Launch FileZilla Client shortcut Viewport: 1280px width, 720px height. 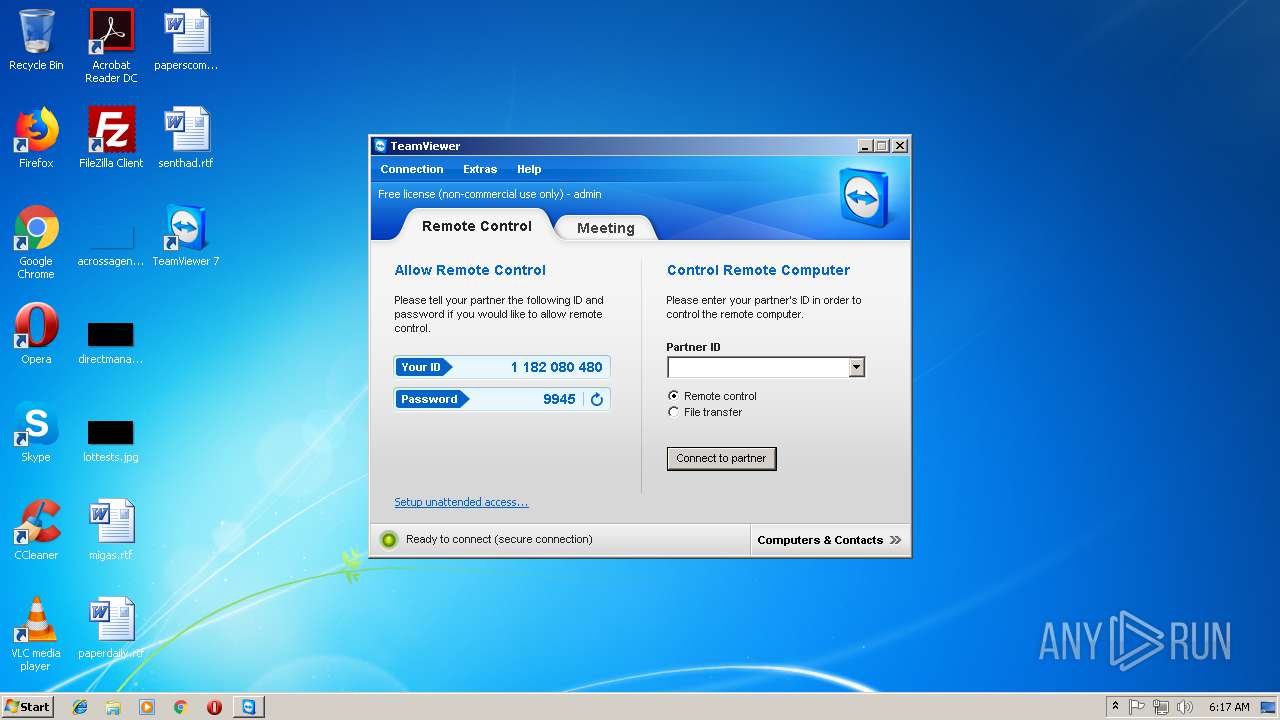click(111, 138)
